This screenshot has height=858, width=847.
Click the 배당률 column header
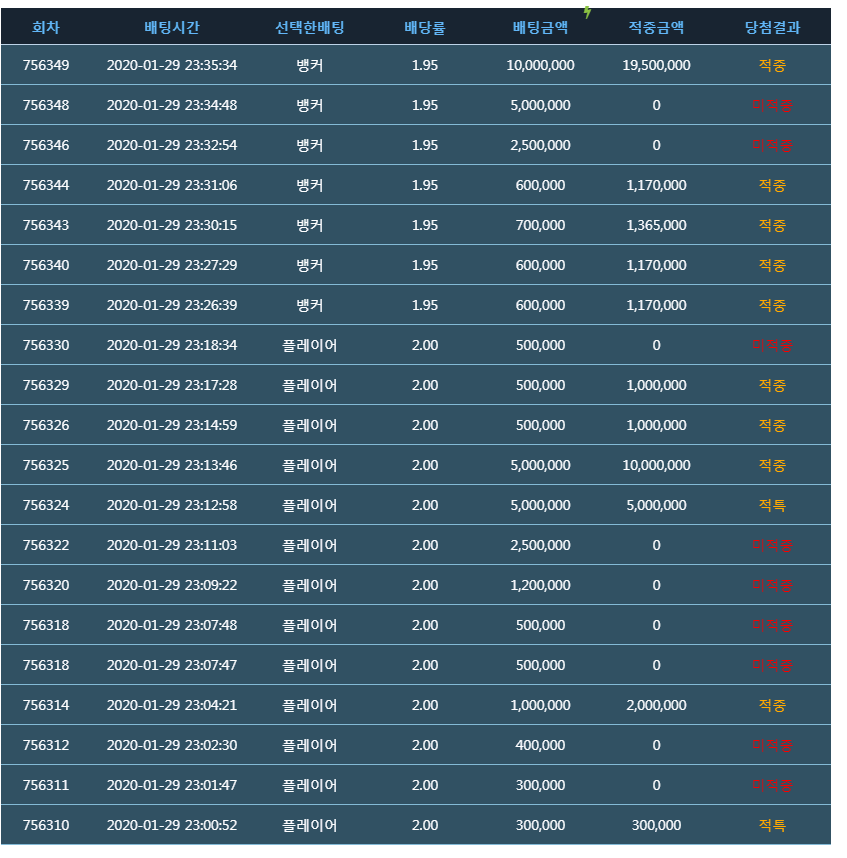point(425,27)
